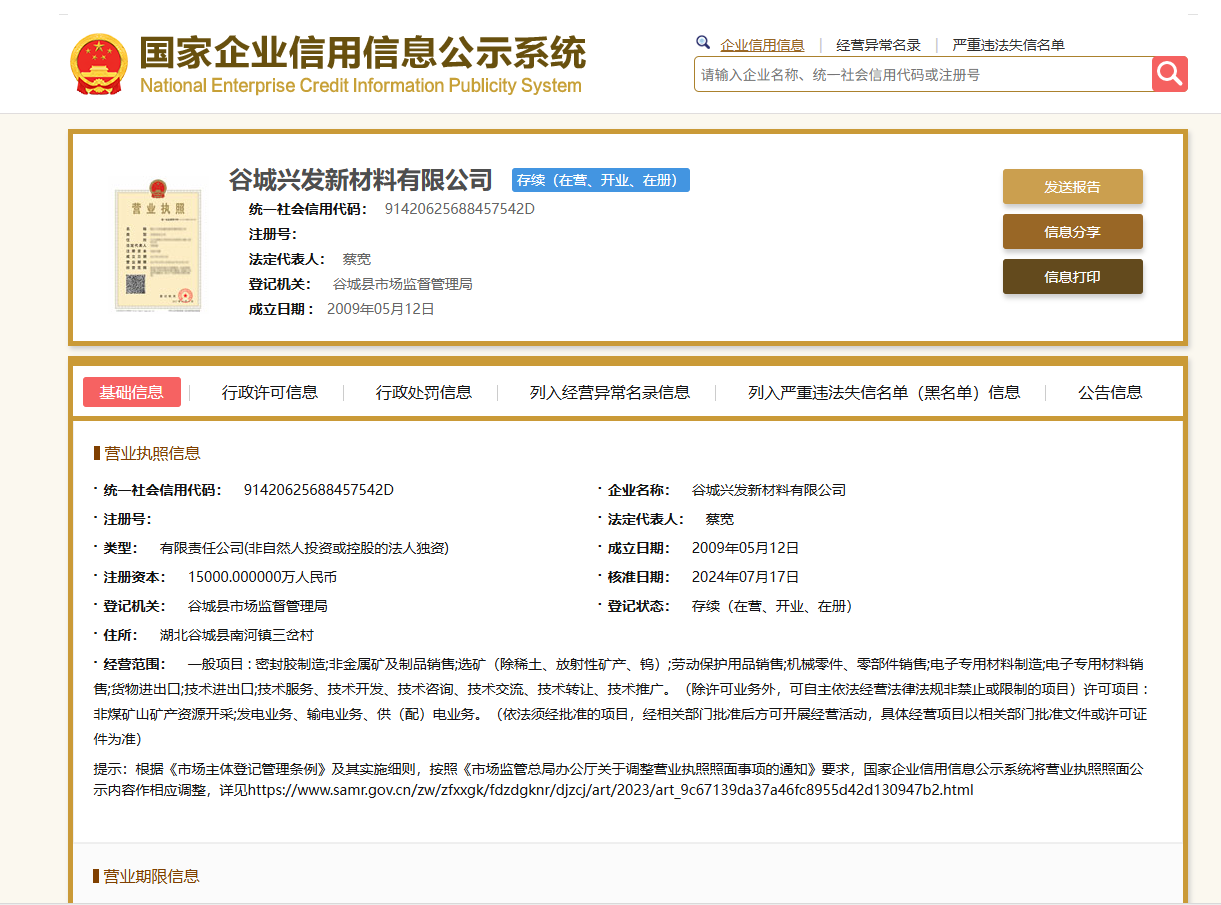Select the 经营异常名录 search category
Screen dimensions: 1221x905
click(x=878, y=45)
